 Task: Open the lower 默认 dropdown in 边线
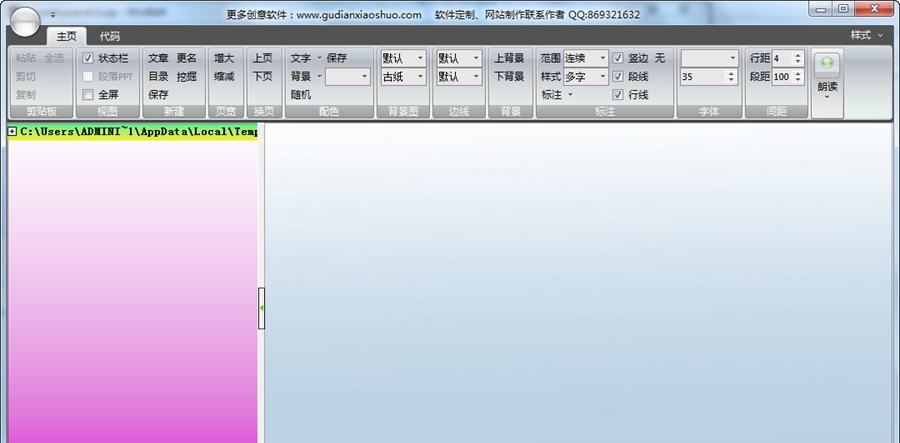click(x=459, y=76)
